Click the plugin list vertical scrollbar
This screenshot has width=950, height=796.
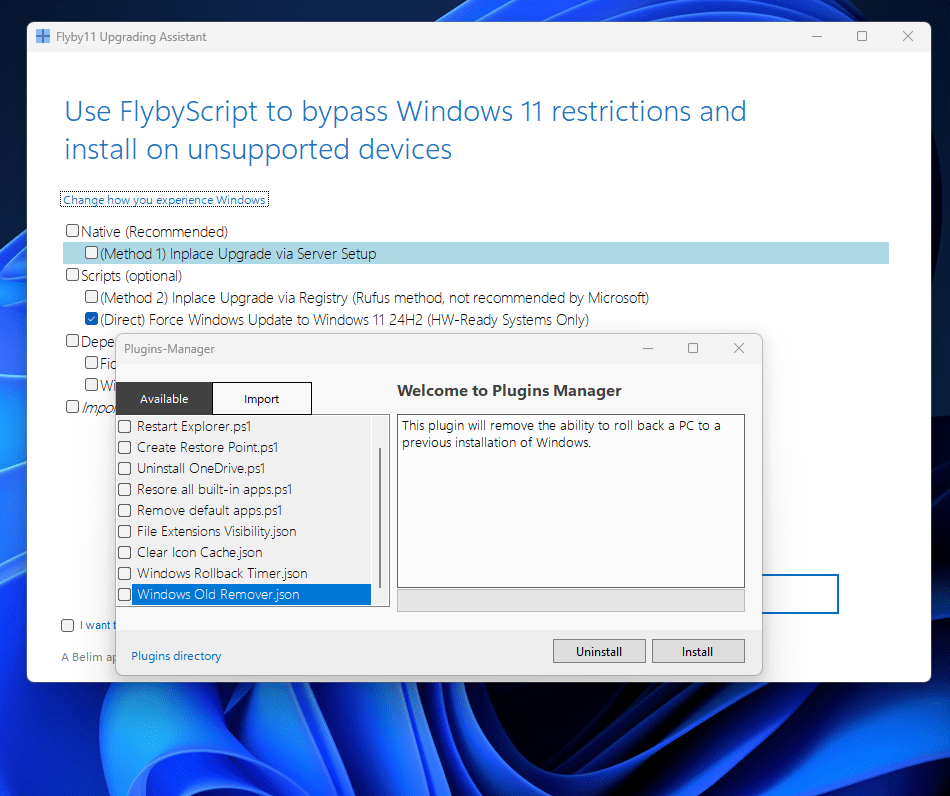pos(380,518)
